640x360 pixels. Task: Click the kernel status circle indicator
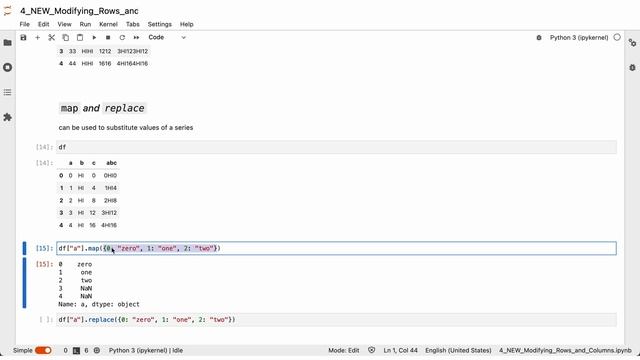[x=617, y=37]
